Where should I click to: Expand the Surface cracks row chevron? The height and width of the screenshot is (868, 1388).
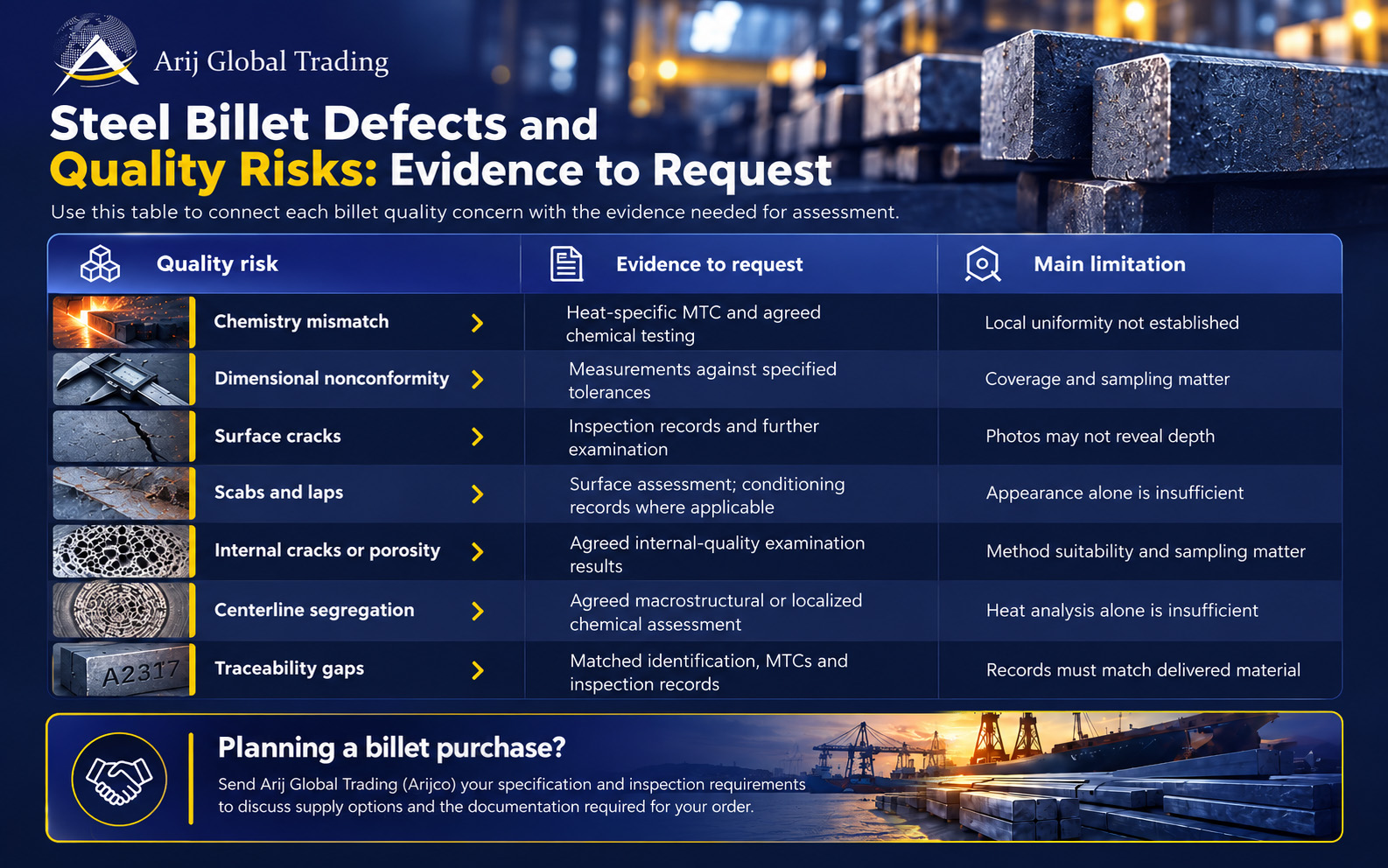click(477, 437)
